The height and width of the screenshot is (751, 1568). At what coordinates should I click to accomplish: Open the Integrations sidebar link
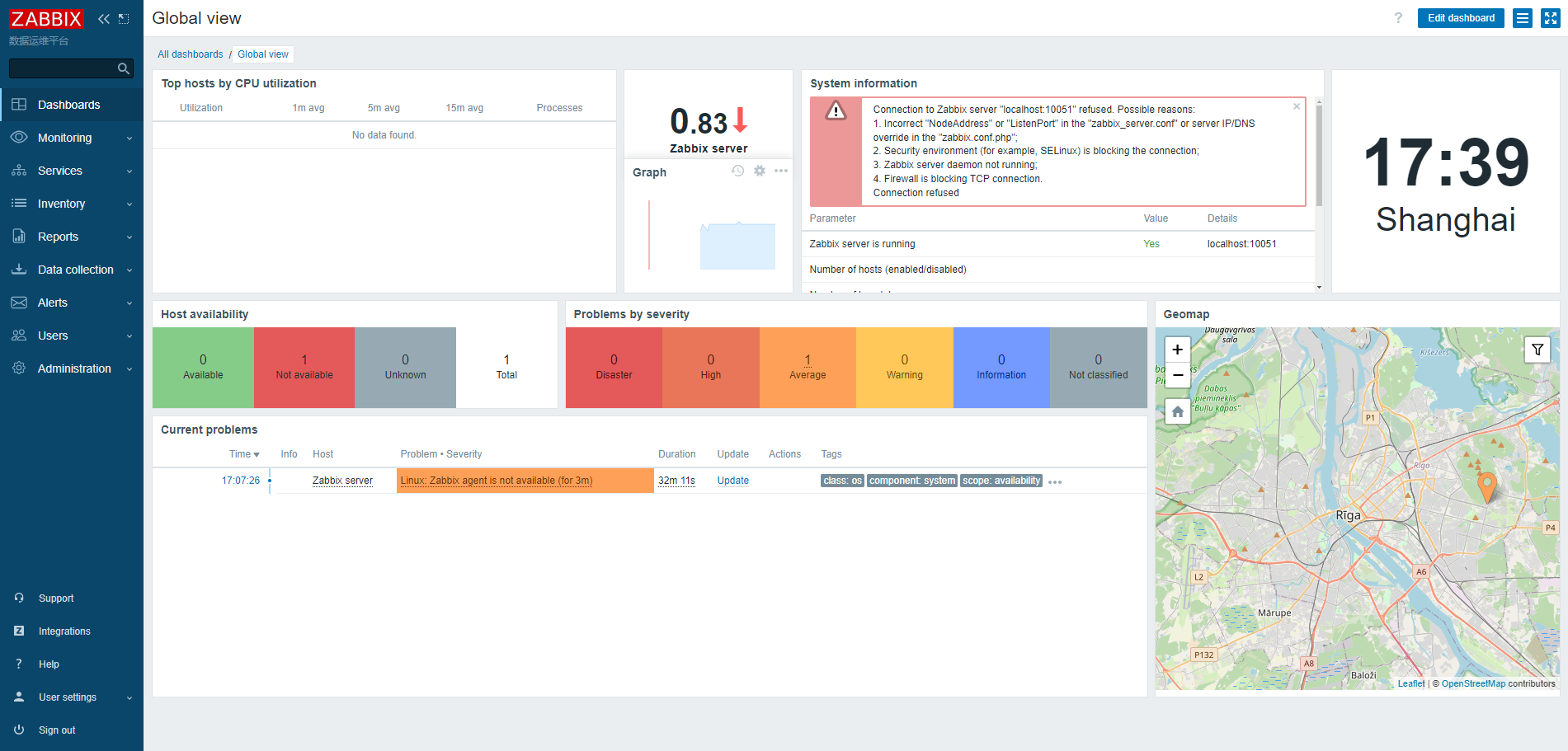(72, 631)
